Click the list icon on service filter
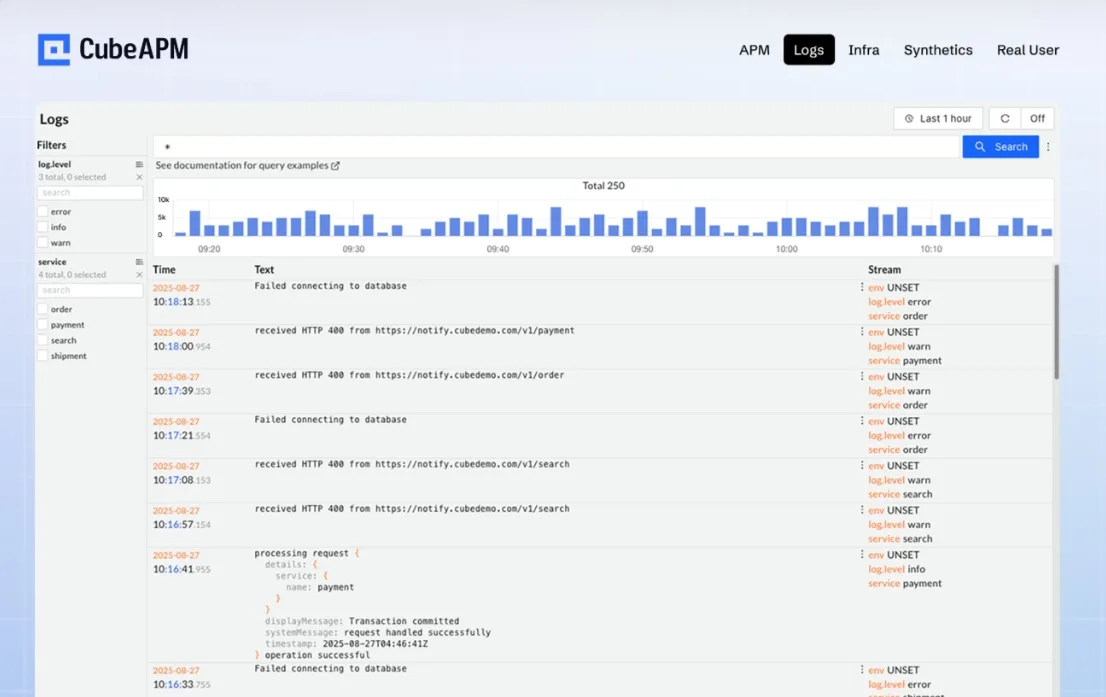The image size is (1106, 697). point(138,261)
